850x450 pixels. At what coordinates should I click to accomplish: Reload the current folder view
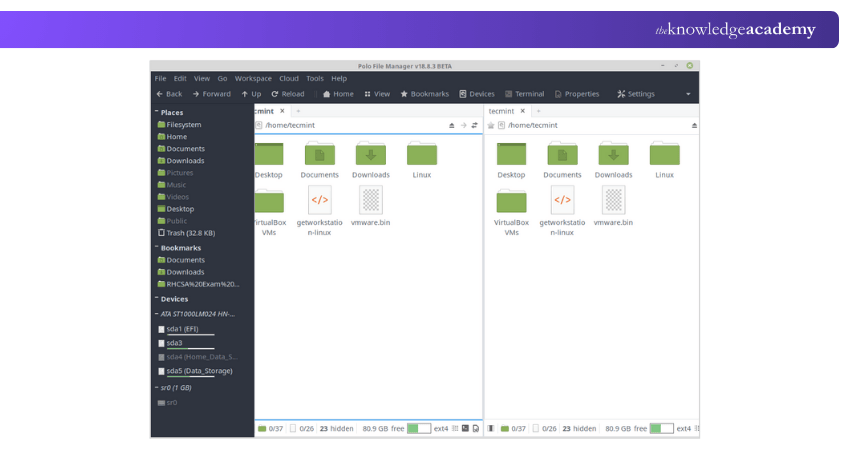[x=286, y=94]
